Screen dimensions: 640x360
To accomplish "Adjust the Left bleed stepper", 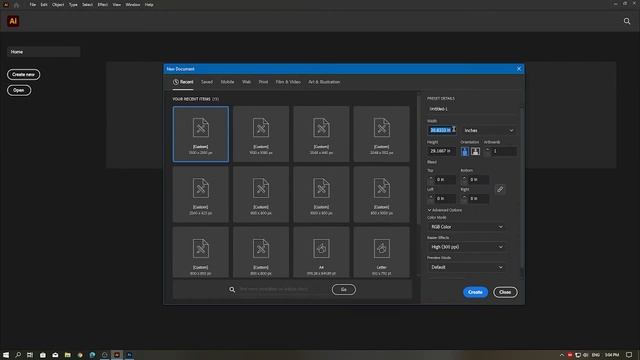I will [x=431, y=198].
